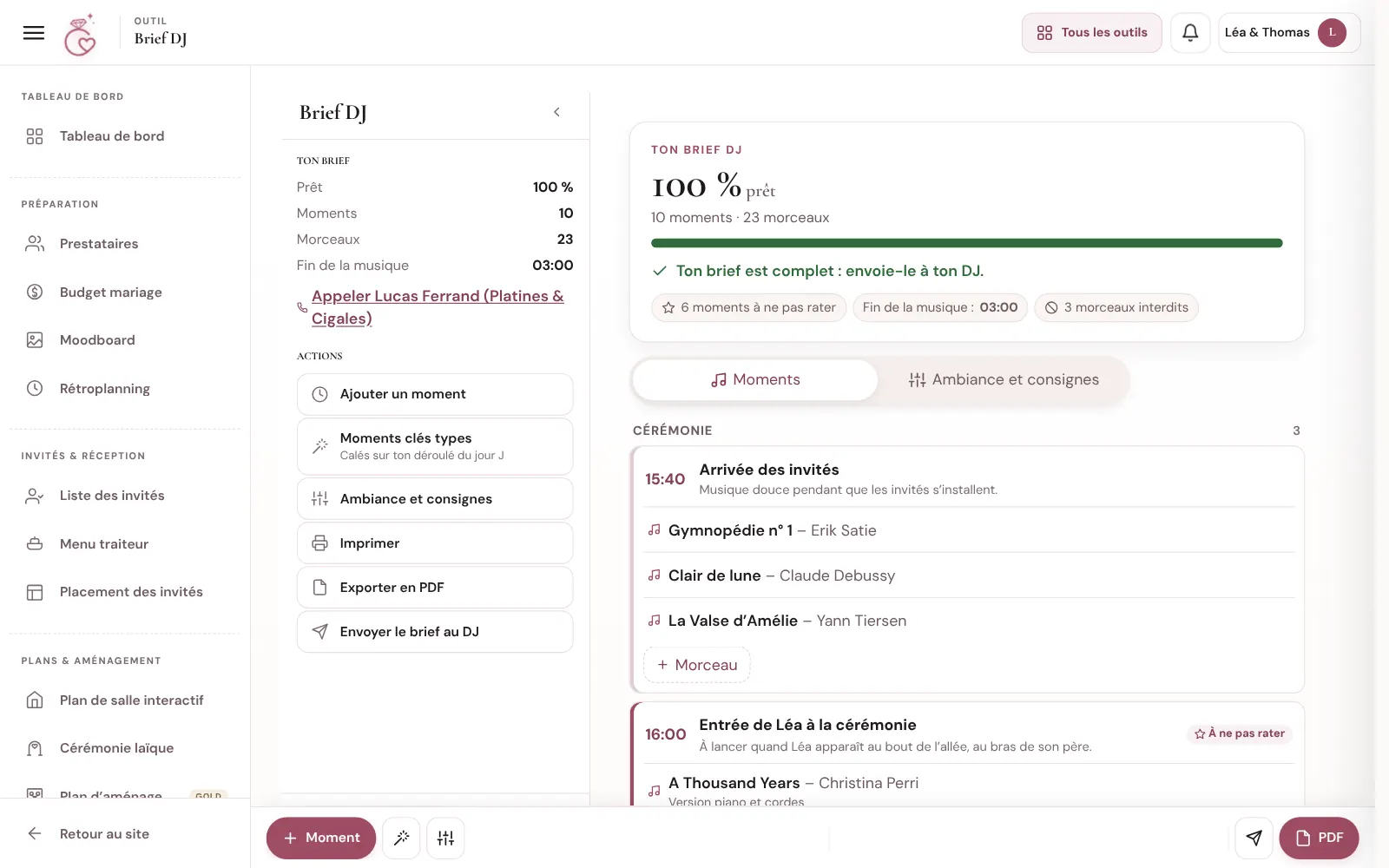Collapse the Brief DJ panel chevron
Viewport: 1389px width, 868px height.
[x=556, y=112]
